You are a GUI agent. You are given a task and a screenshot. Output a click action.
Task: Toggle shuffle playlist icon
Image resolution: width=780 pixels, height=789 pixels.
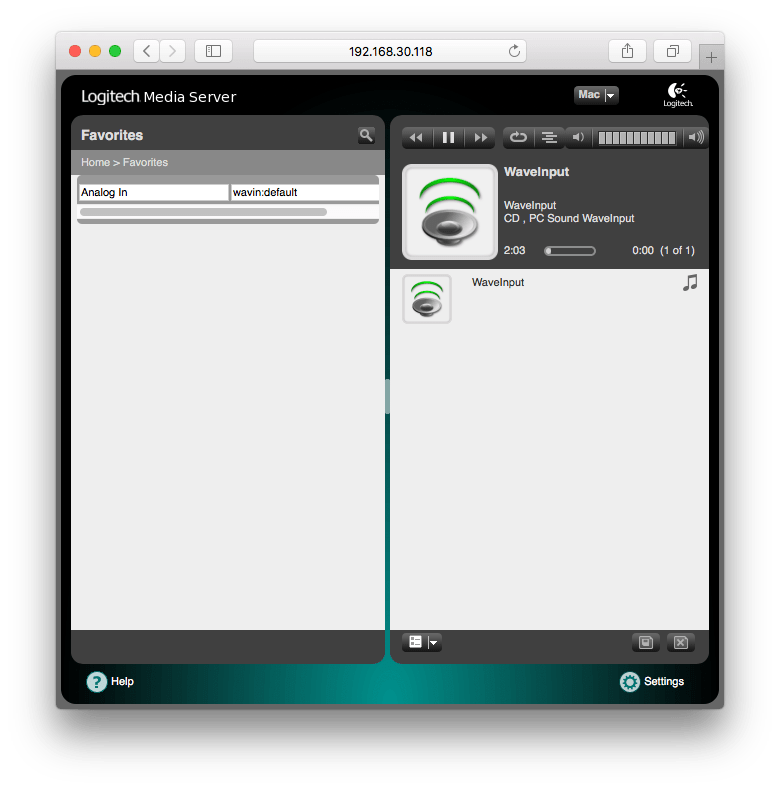549,137
